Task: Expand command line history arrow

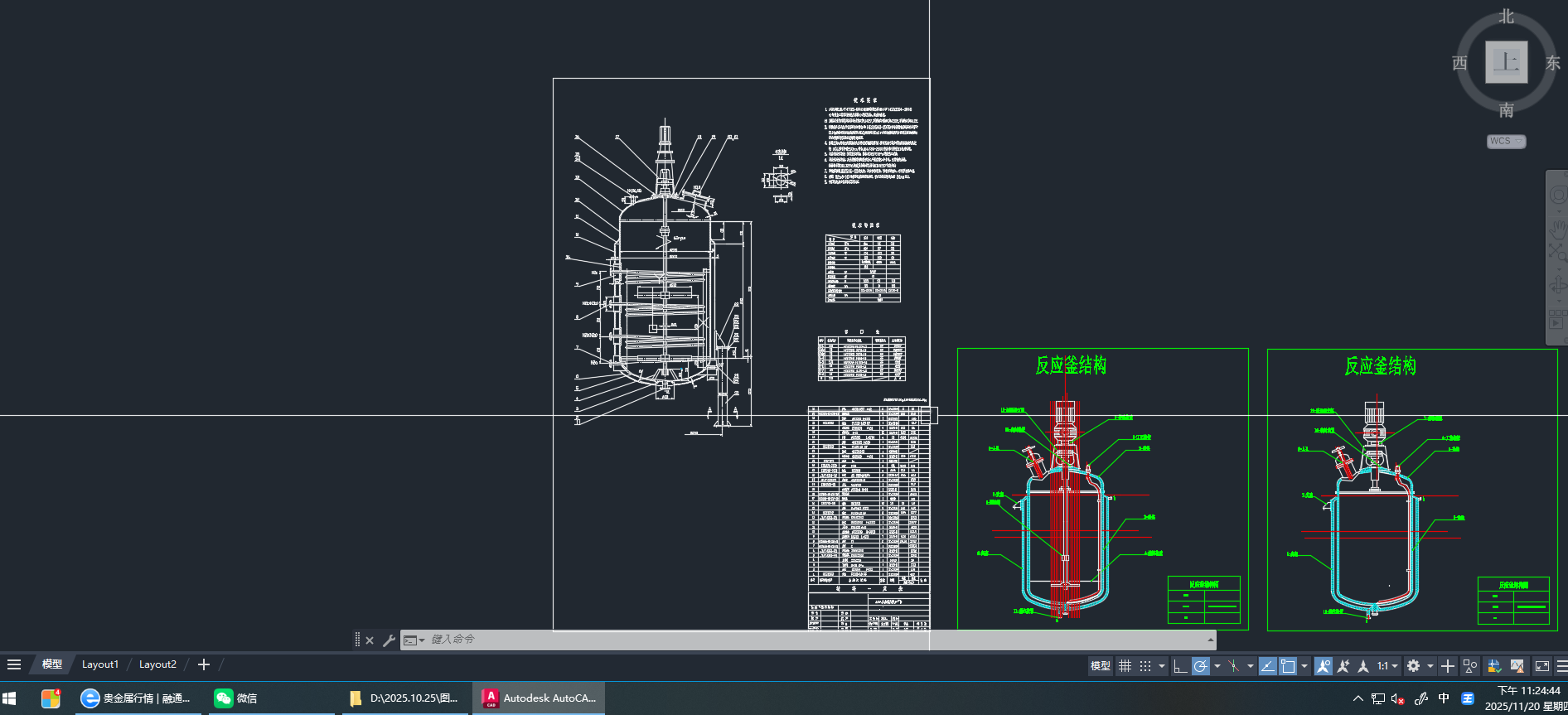Action: 1211,640
